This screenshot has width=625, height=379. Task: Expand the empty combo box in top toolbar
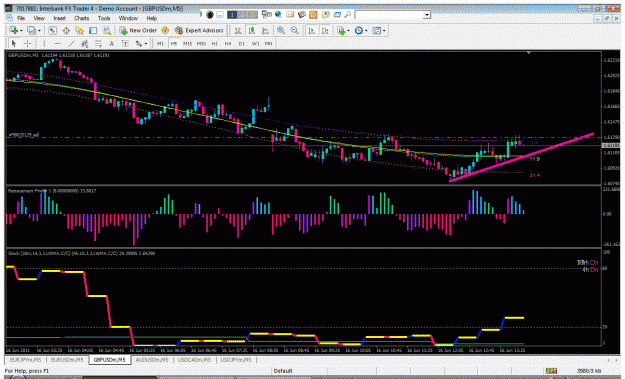pos(427,15)
